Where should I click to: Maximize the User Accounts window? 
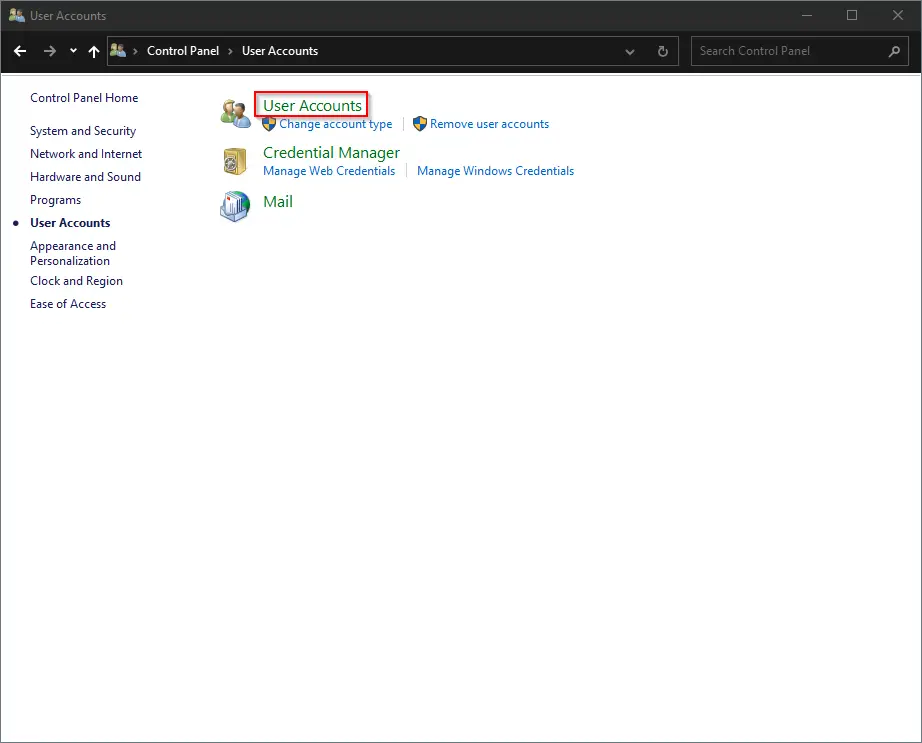click(x=851, y=15)
